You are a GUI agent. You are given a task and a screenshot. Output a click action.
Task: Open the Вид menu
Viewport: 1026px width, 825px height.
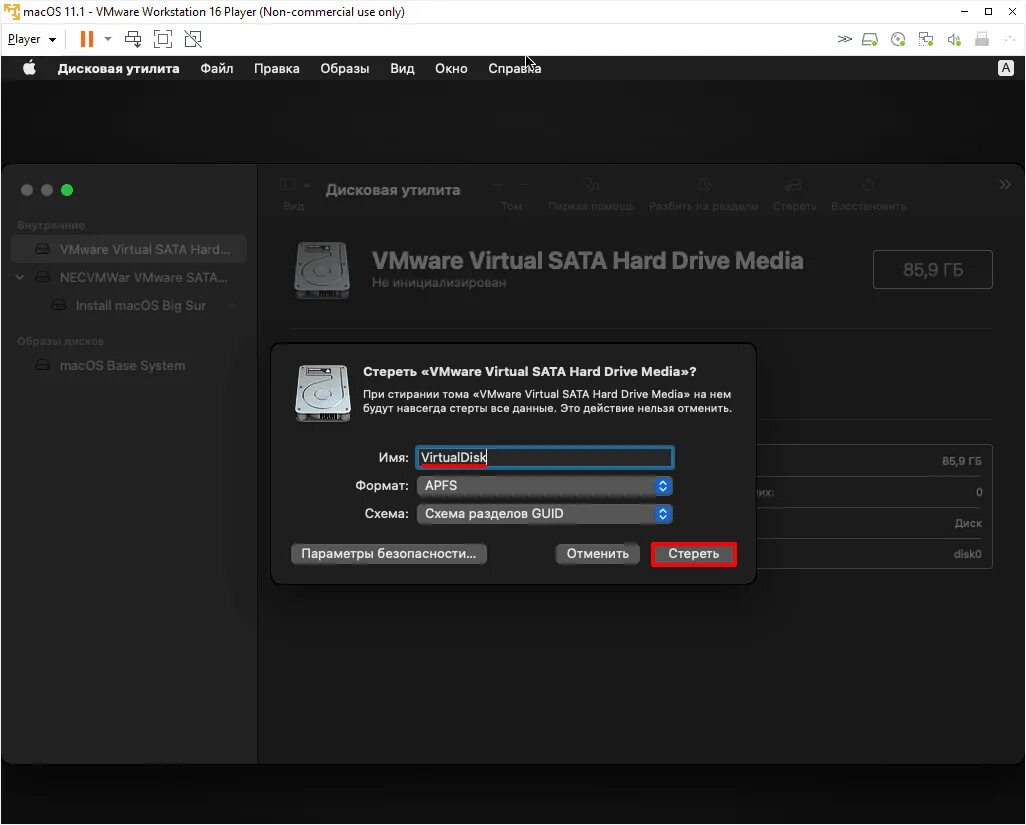pos(402,68)
